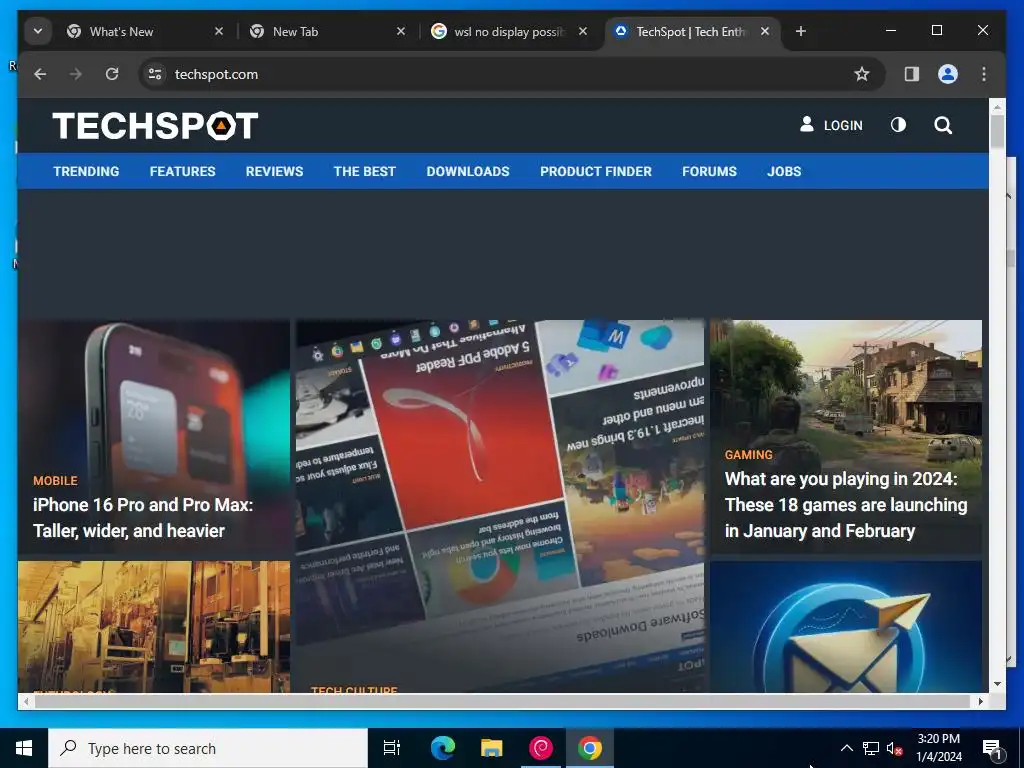
Task: Switch to the What's New tab
Action: pos(145,31)
